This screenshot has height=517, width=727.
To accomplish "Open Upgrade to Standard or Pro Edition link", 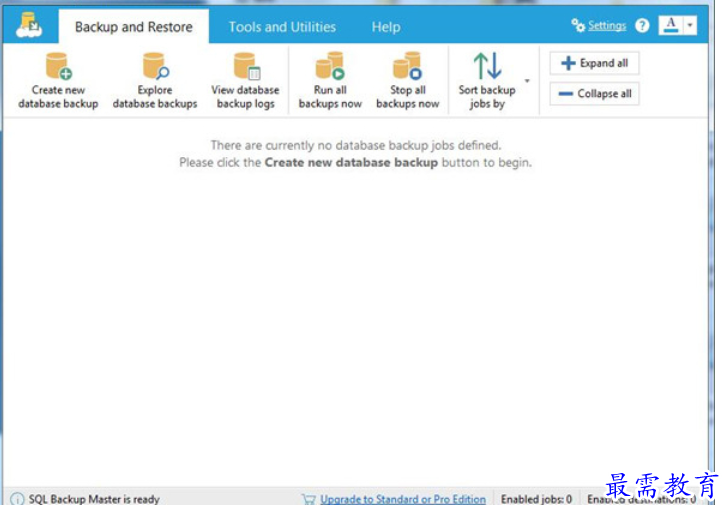I will [x=403, y=499].
